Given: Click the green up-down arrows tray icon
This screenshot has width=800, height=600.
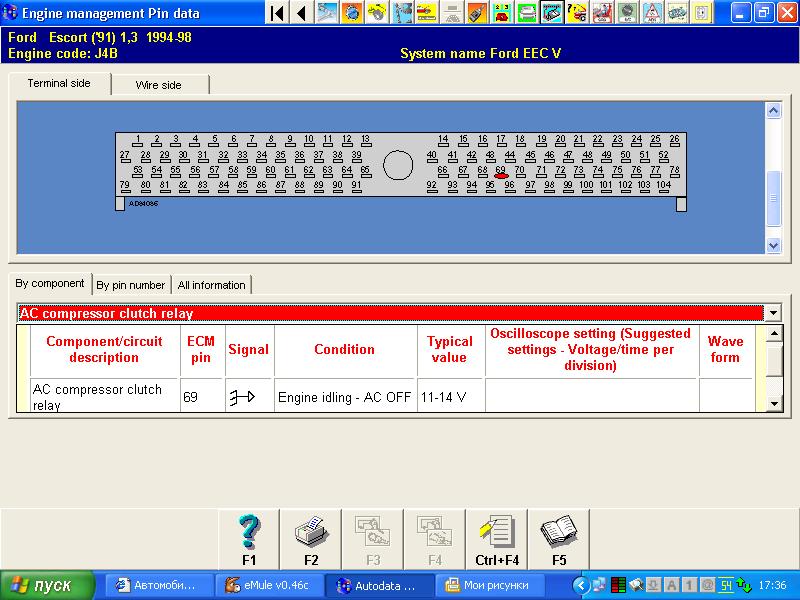Looking at the screenshot, I should click(x=744, y=585).
